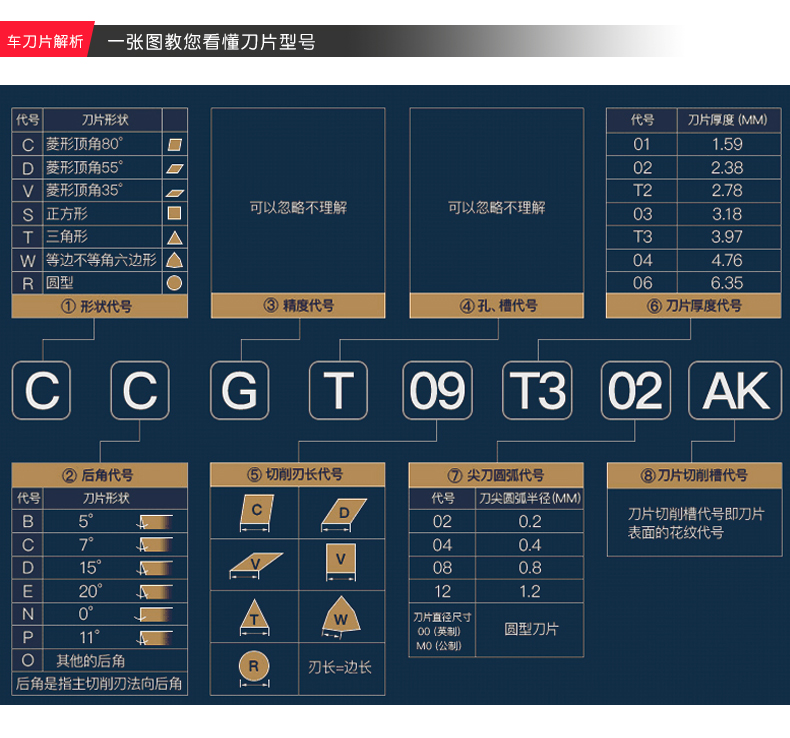Click the large G code box

coord(240,390)
